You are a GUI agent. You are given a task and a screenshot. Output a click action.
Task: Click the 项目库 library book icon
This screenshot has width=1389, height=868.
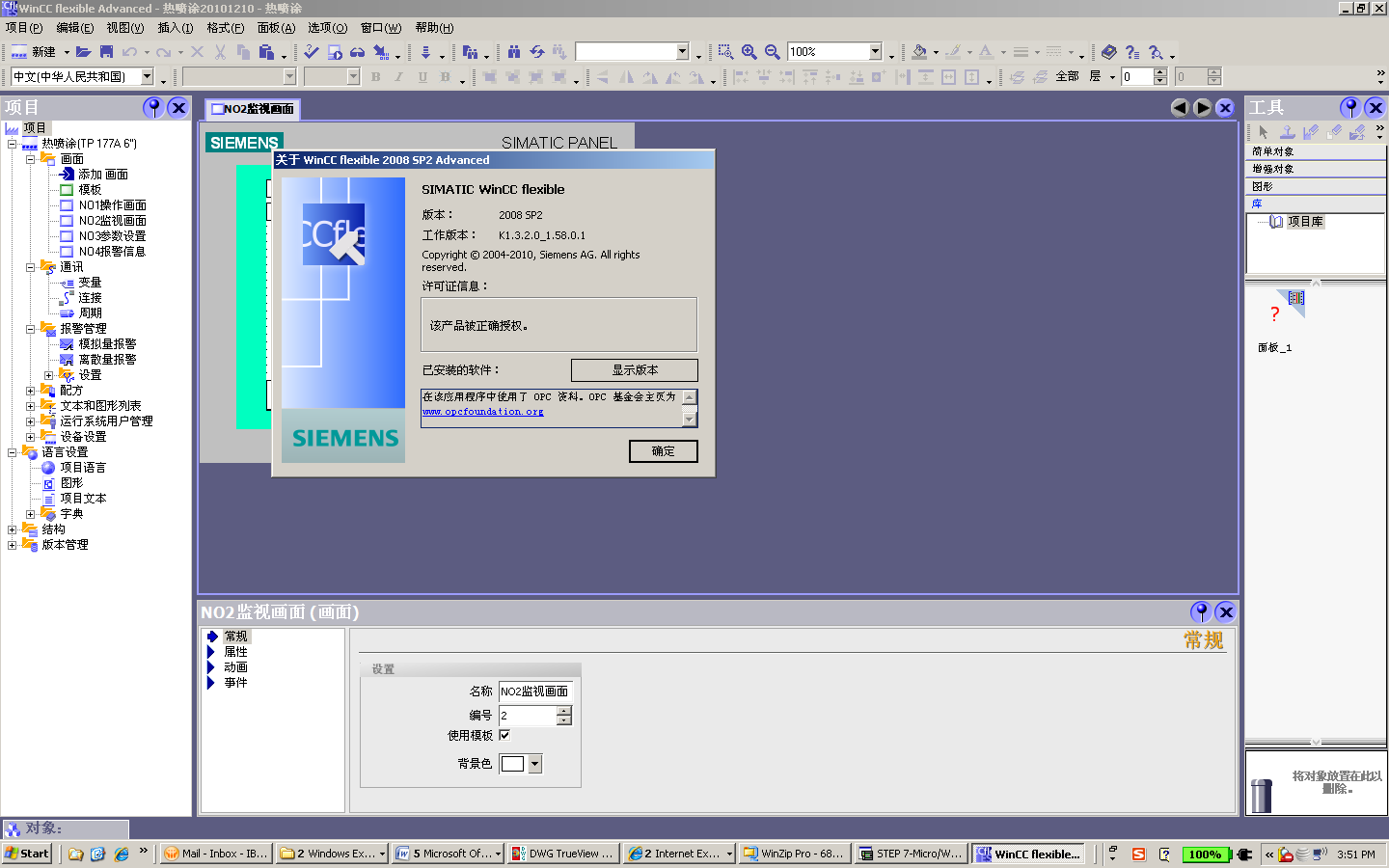pos(1276,222)
